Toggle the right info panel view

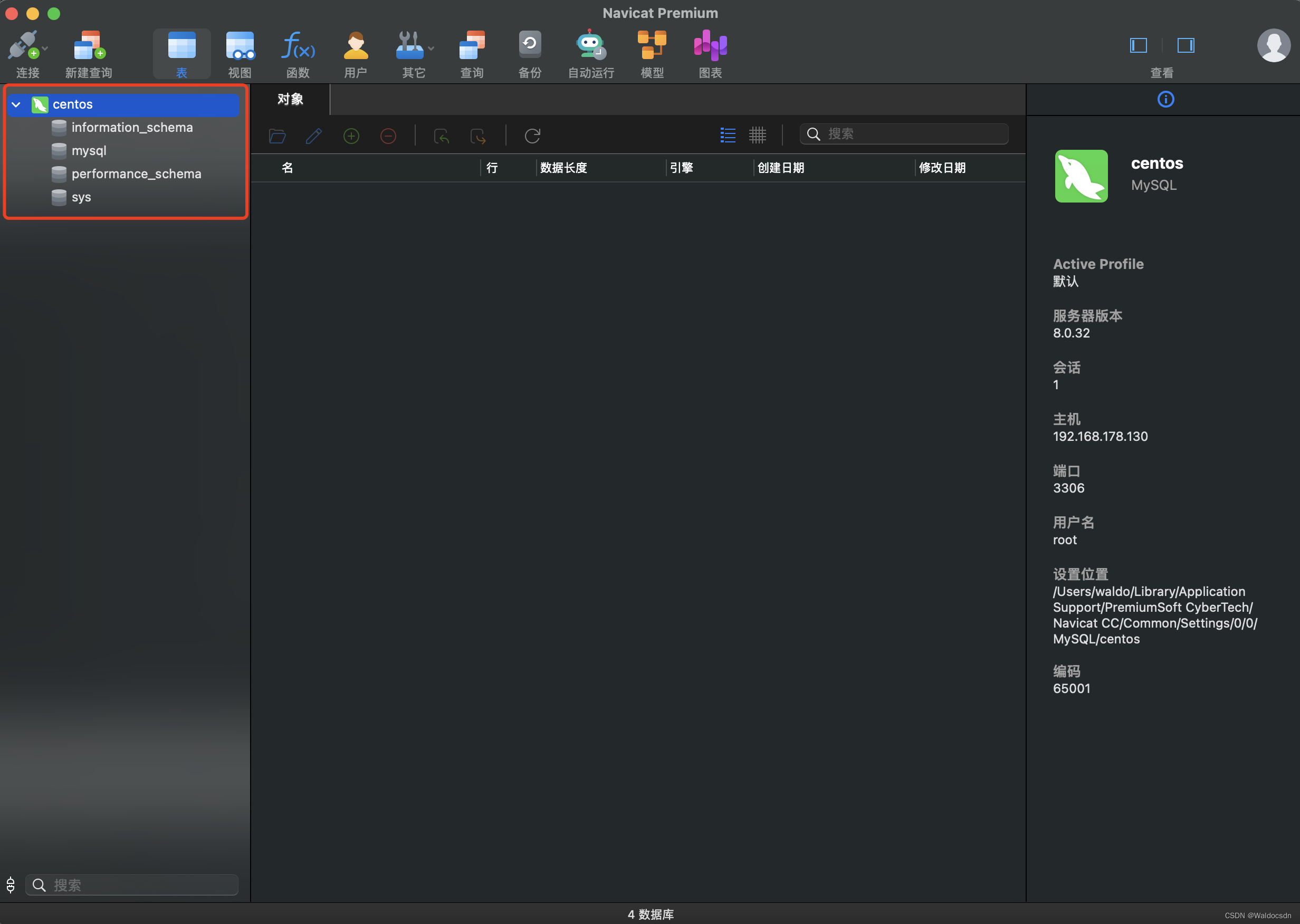point(1186,45)
